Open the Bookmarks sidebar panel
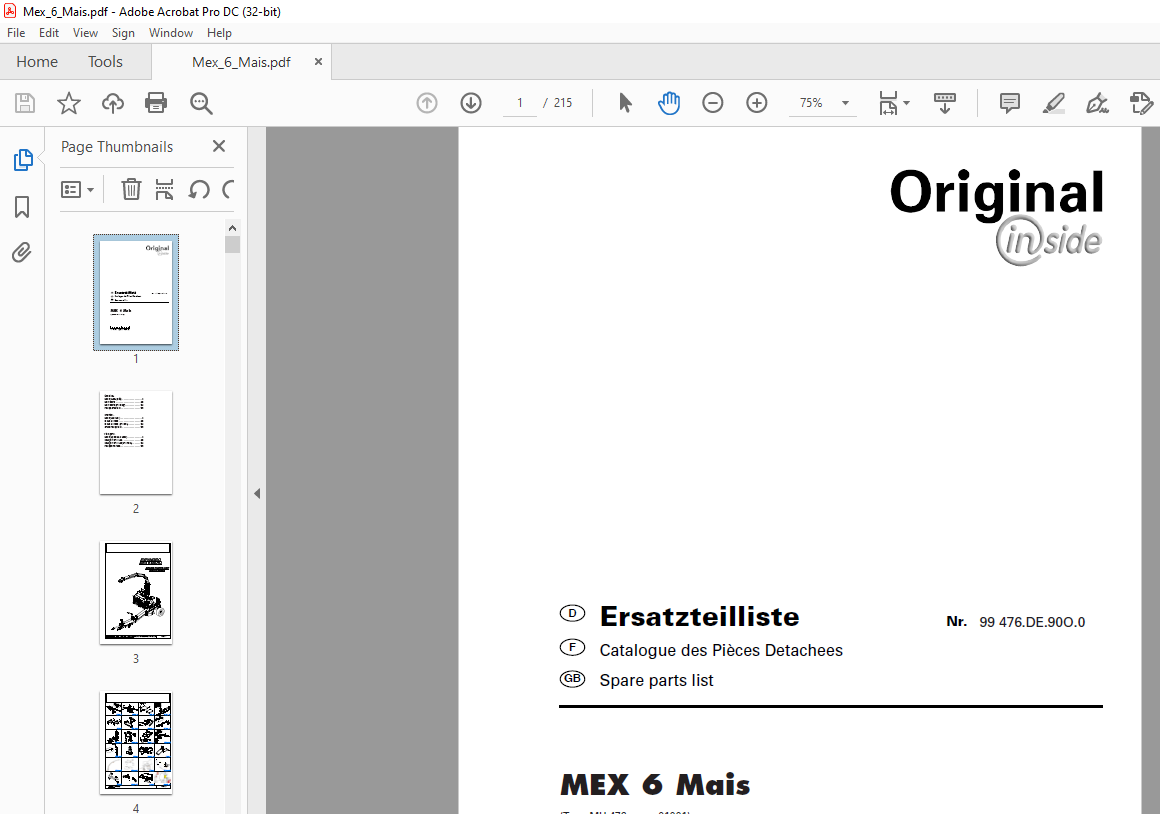 click(x=22, y=206)
